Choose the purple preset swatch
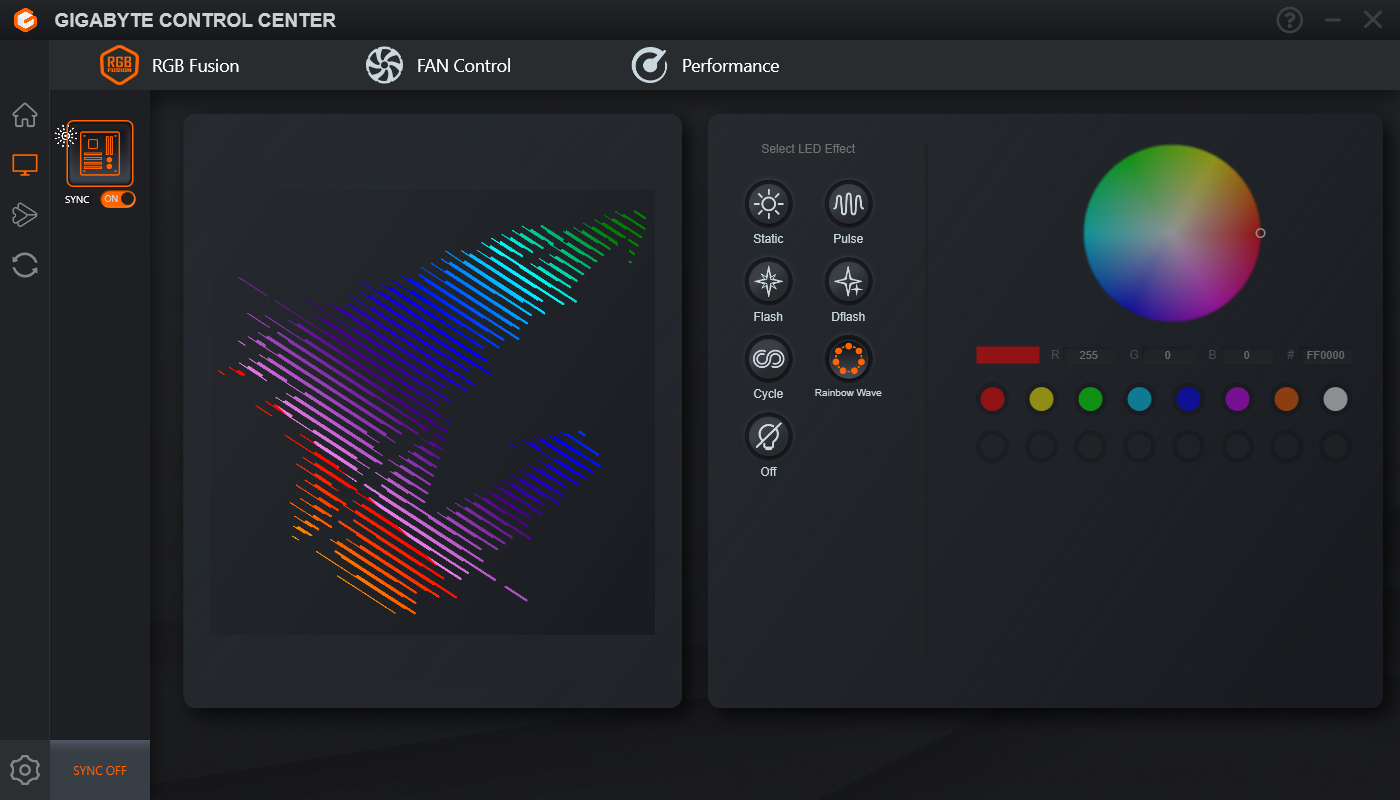The image size is (1400, 800). pyautogui.click(x=1237, y=400)
